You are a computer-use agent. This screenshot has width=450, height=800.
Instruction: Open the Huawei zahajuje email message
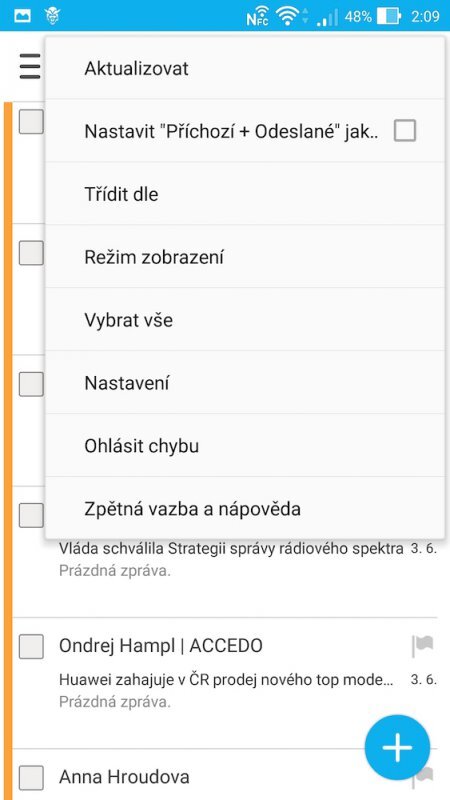pyautogui.click(x=227, y=680)
